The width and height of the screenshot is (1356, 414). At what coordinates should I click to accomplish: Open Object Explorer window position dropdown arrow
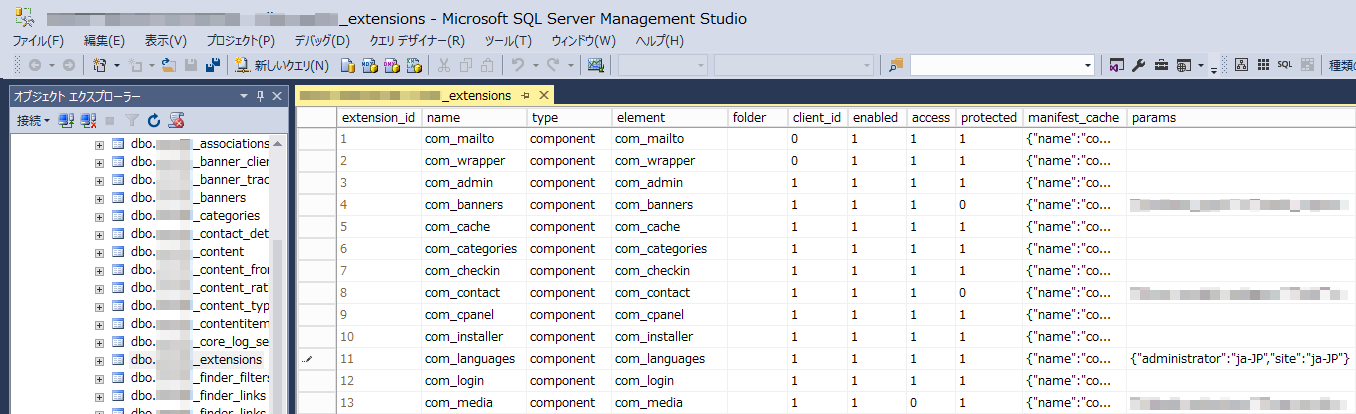click(243, 96)
